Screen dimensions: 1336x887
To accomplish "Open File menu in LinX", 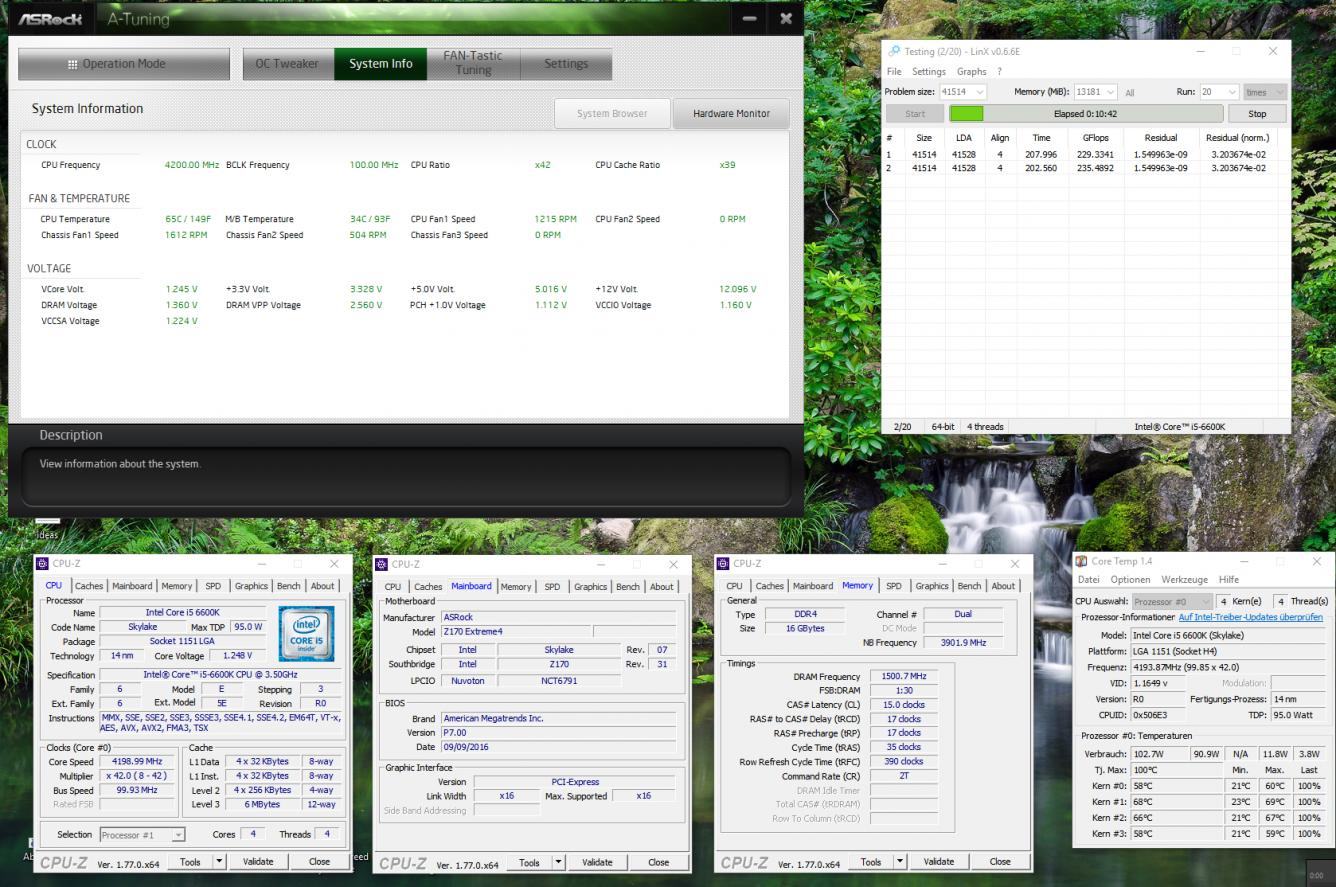I will (x=894, y=71).
